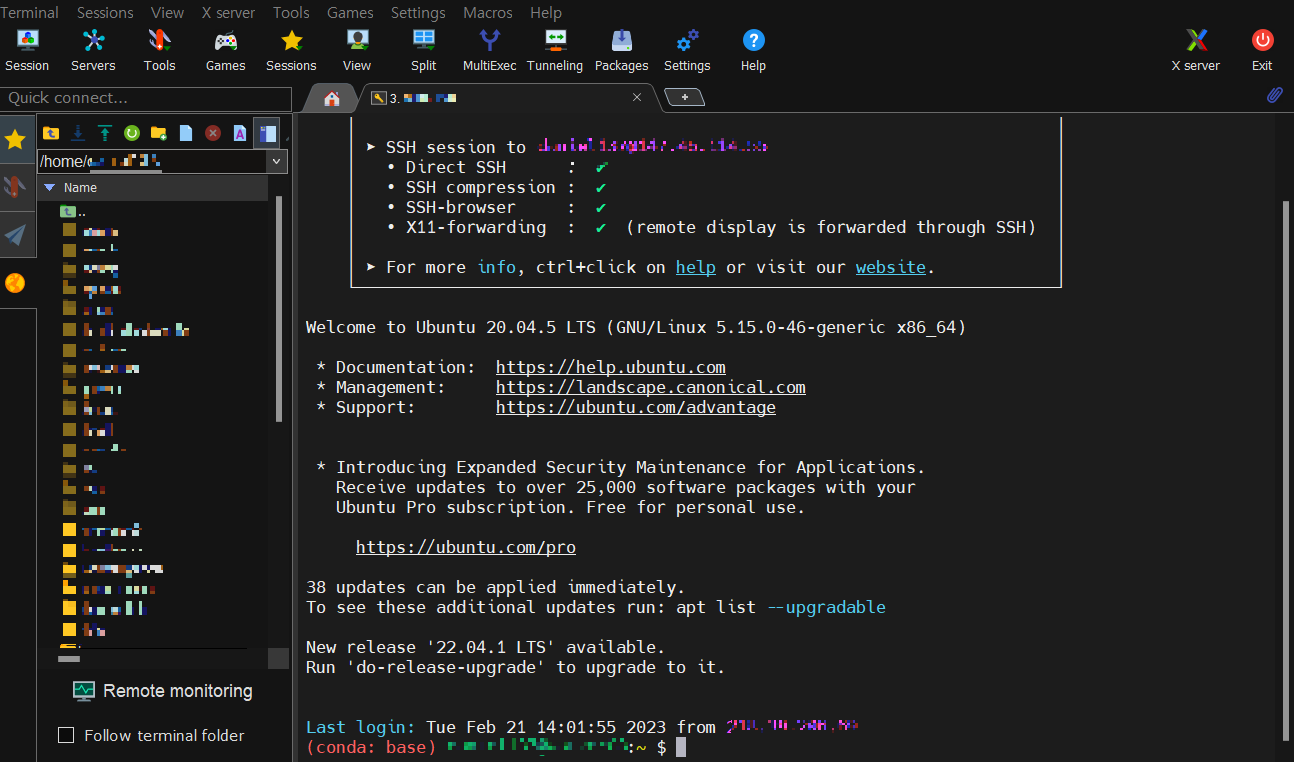Click the Remote monitoring icon
The image size is (1294, 762).
[x=84, y=691]
